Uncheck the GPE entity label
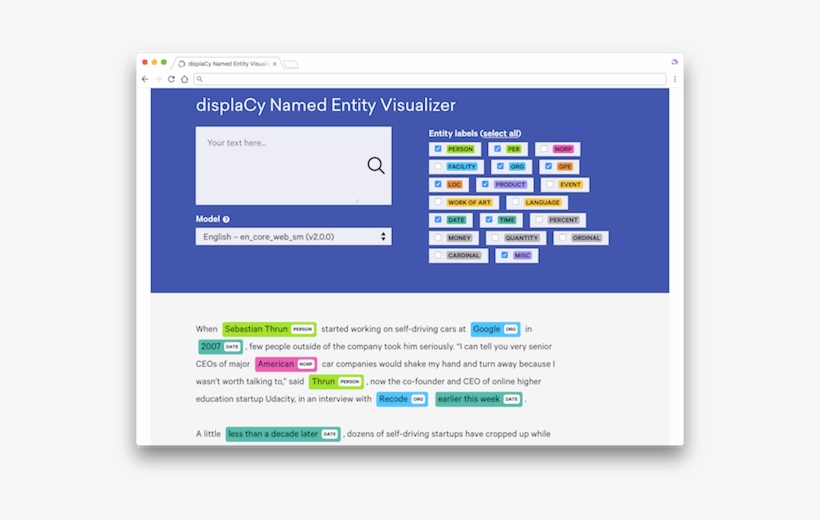 point(548,166)
